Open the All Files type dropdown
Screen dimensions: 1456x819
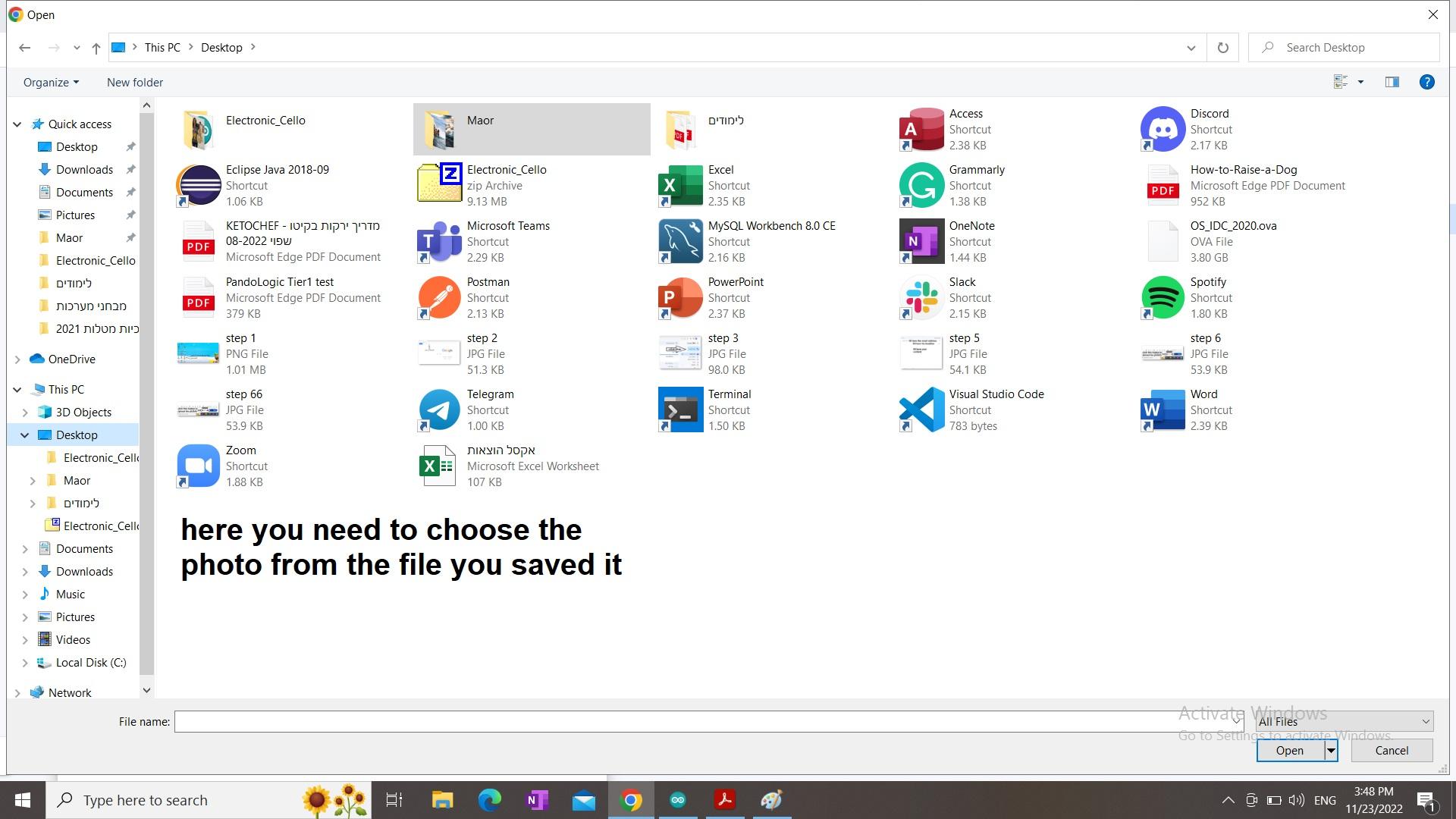[1343, 721]
